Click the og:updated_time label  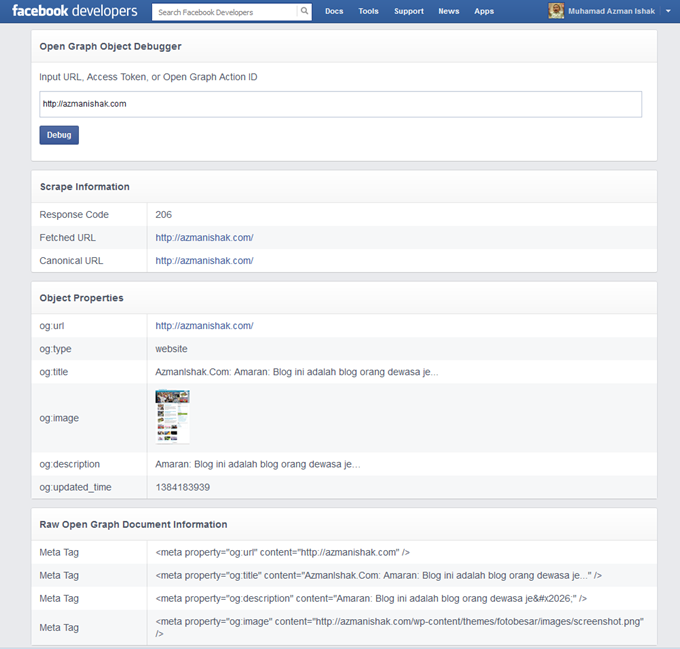pos(75,487)
